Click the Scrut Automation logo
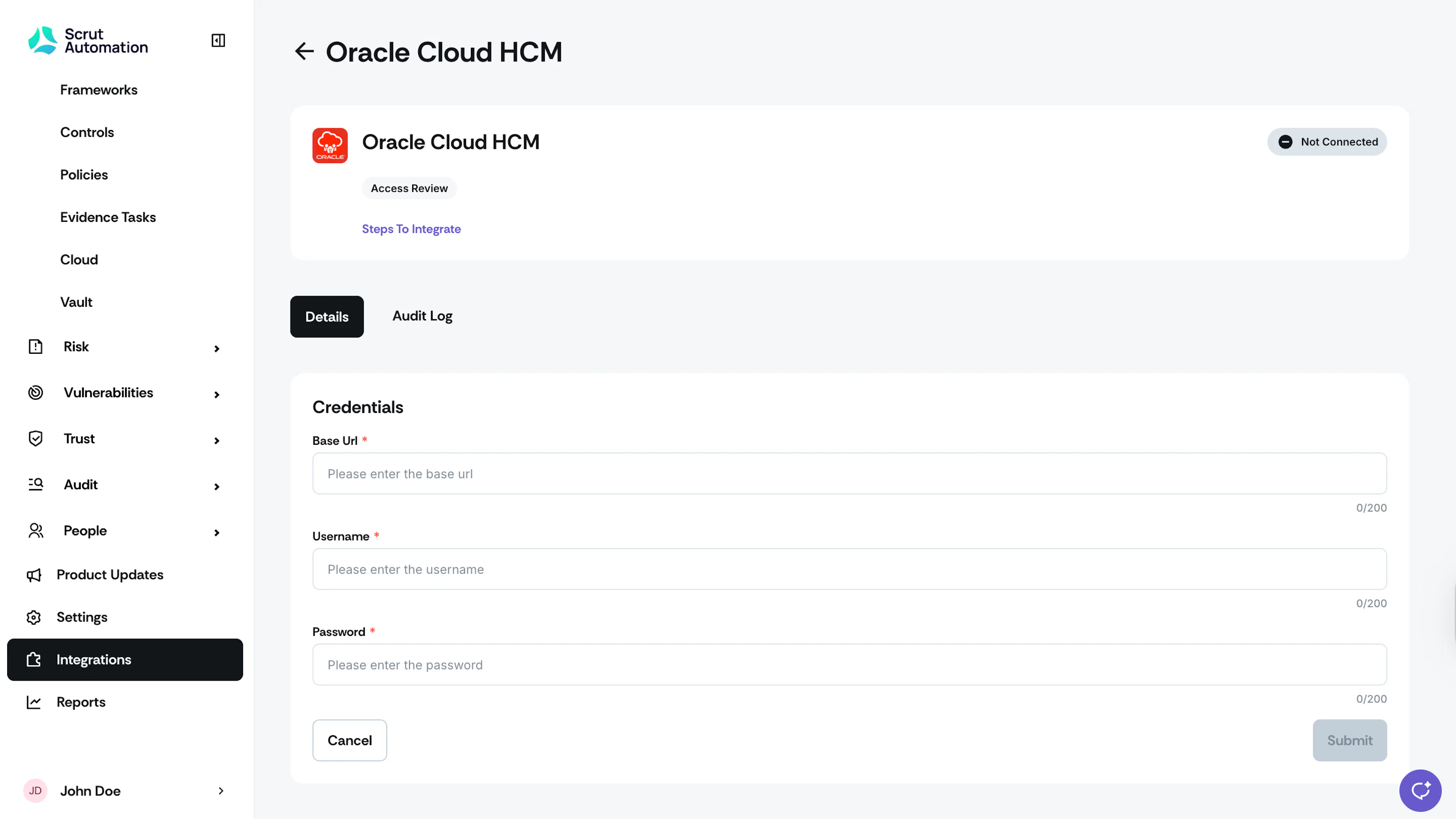 tap(88, 41)
